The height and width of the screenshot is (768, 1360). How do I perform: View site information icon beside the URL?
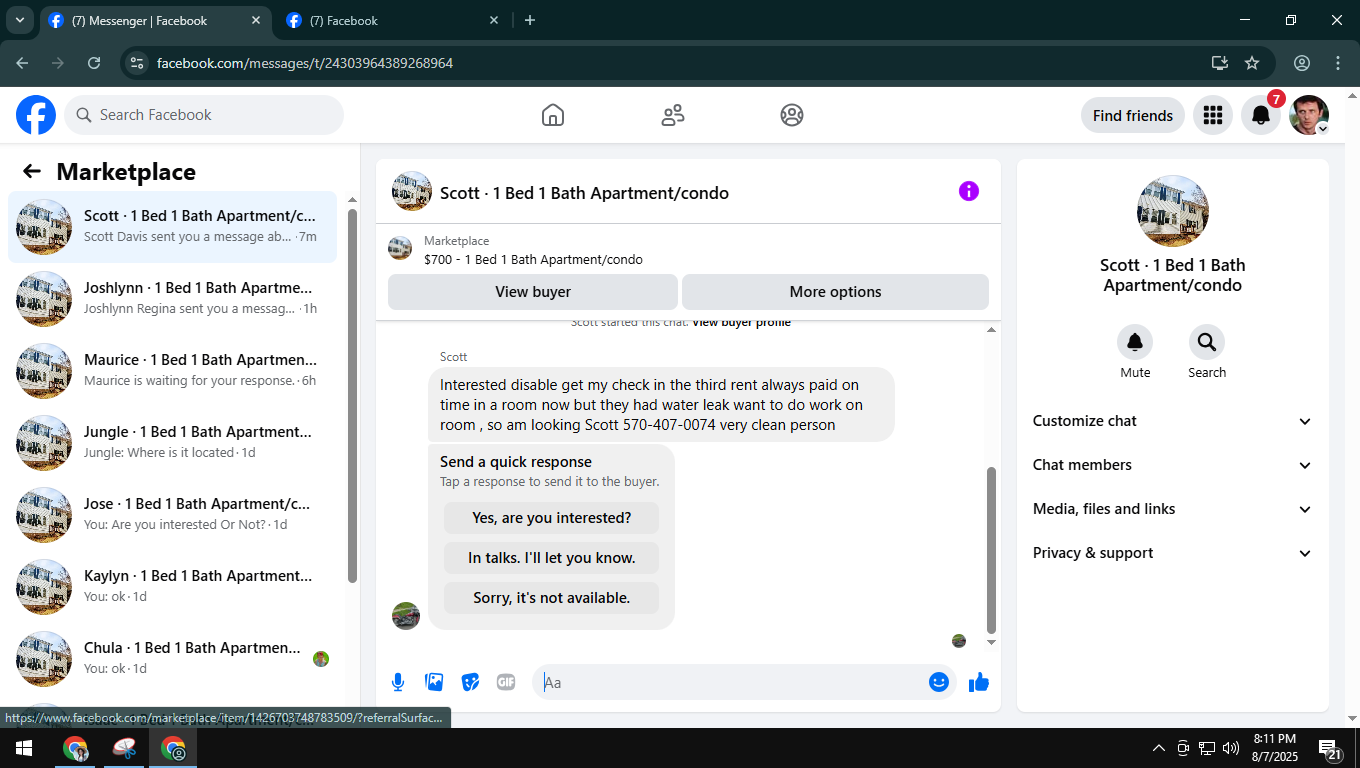pos(137,63)
